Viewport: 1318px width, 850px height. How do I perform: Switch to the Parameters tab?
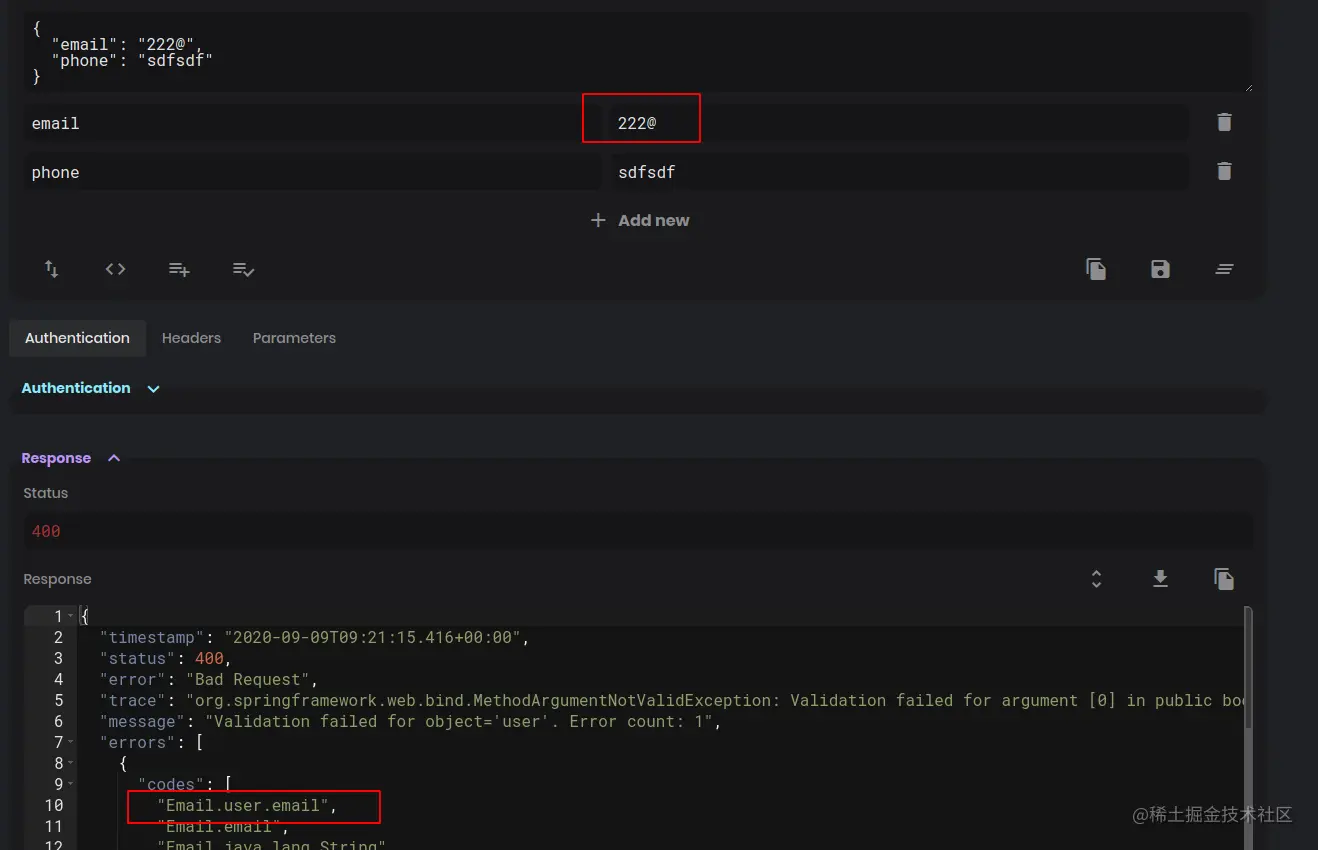coord(294,338)
